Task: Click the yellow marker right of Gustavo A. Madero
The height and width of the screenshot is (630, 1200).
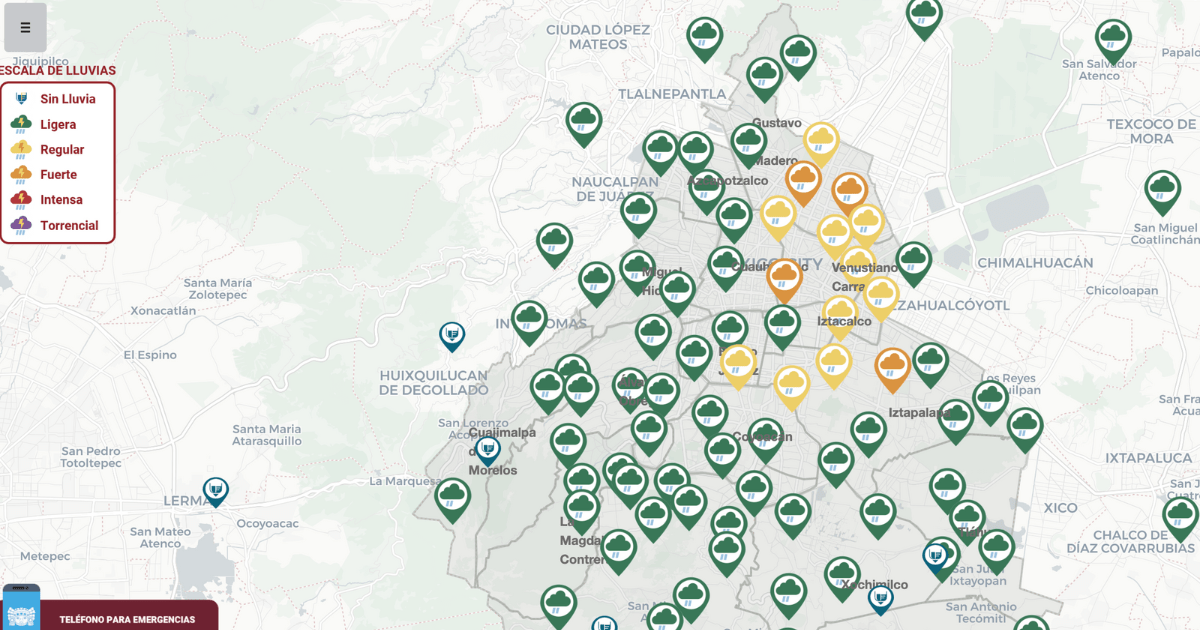Action: [x=821, y=142]
